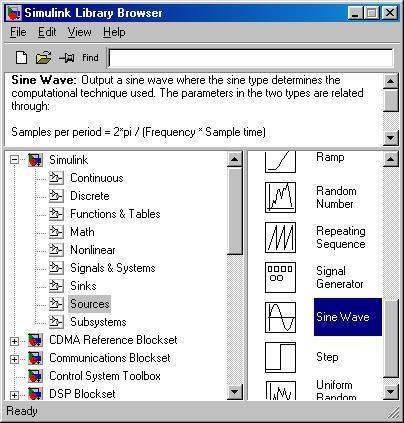This screenshot has height=423, width=404.
Task: Select the Simulink label in tree
Action: click(69, 160)
